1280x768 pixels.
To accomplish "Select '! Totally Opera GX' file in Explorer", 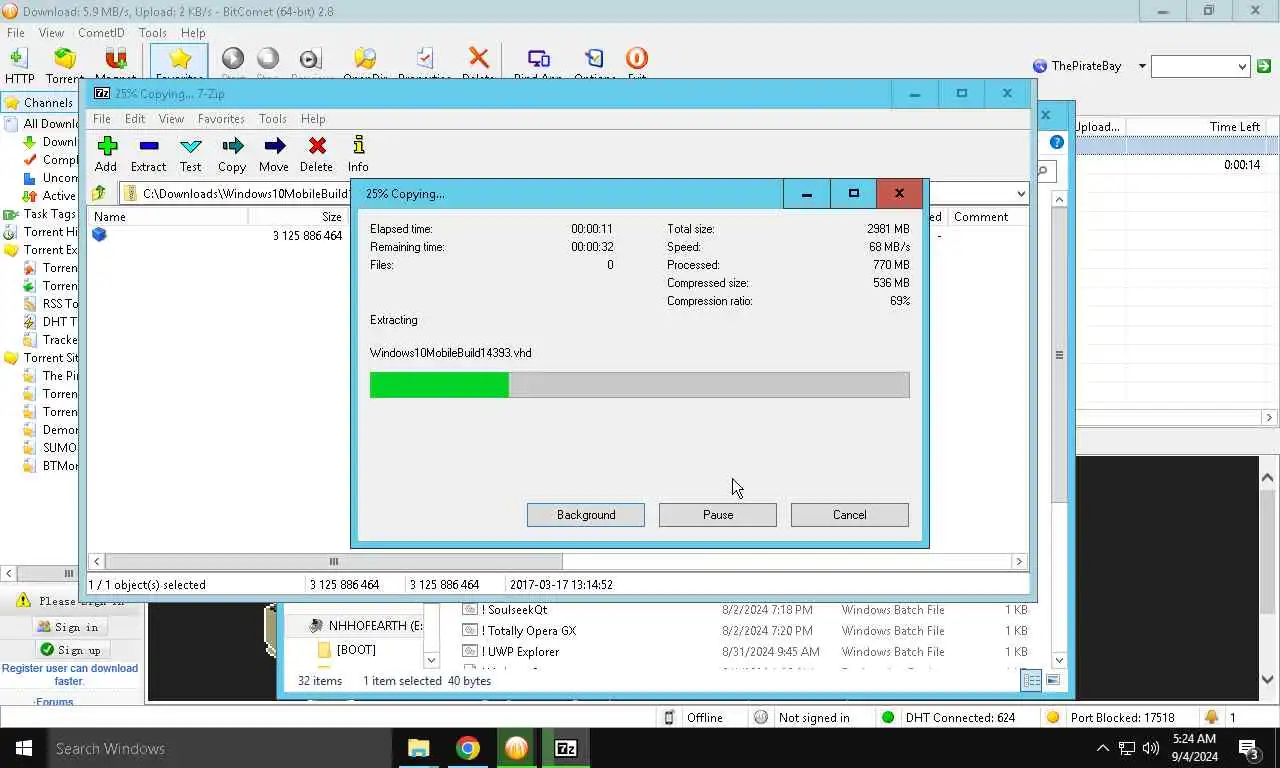I will [743, 631].
